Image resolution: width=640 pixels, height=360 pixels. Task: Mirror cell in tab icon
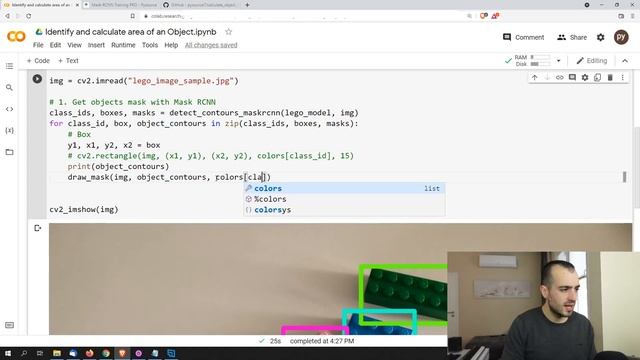[x=598, y=78]
